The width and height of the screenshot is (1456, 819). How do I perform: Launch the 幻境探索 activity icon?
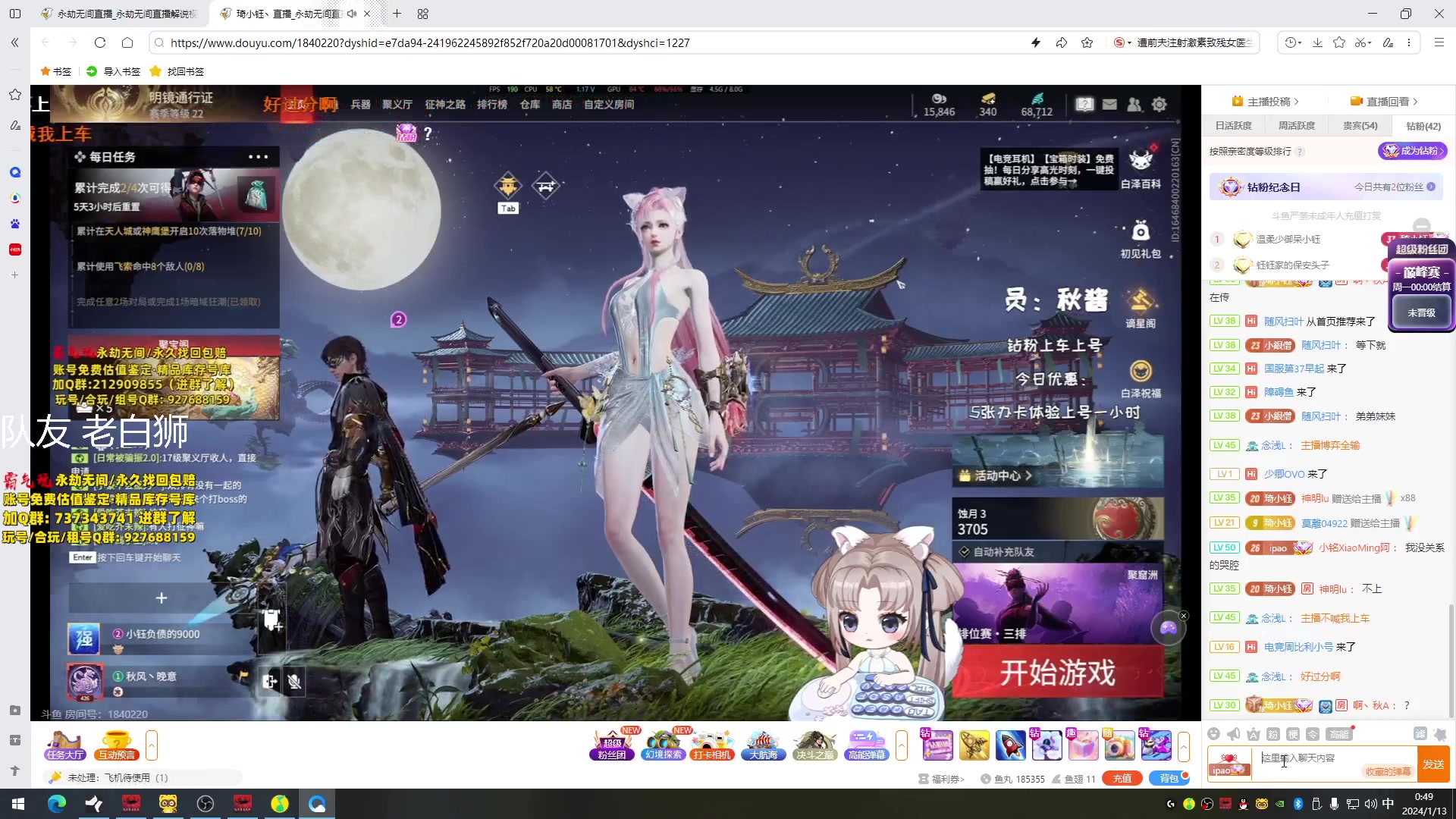(663, 745)
